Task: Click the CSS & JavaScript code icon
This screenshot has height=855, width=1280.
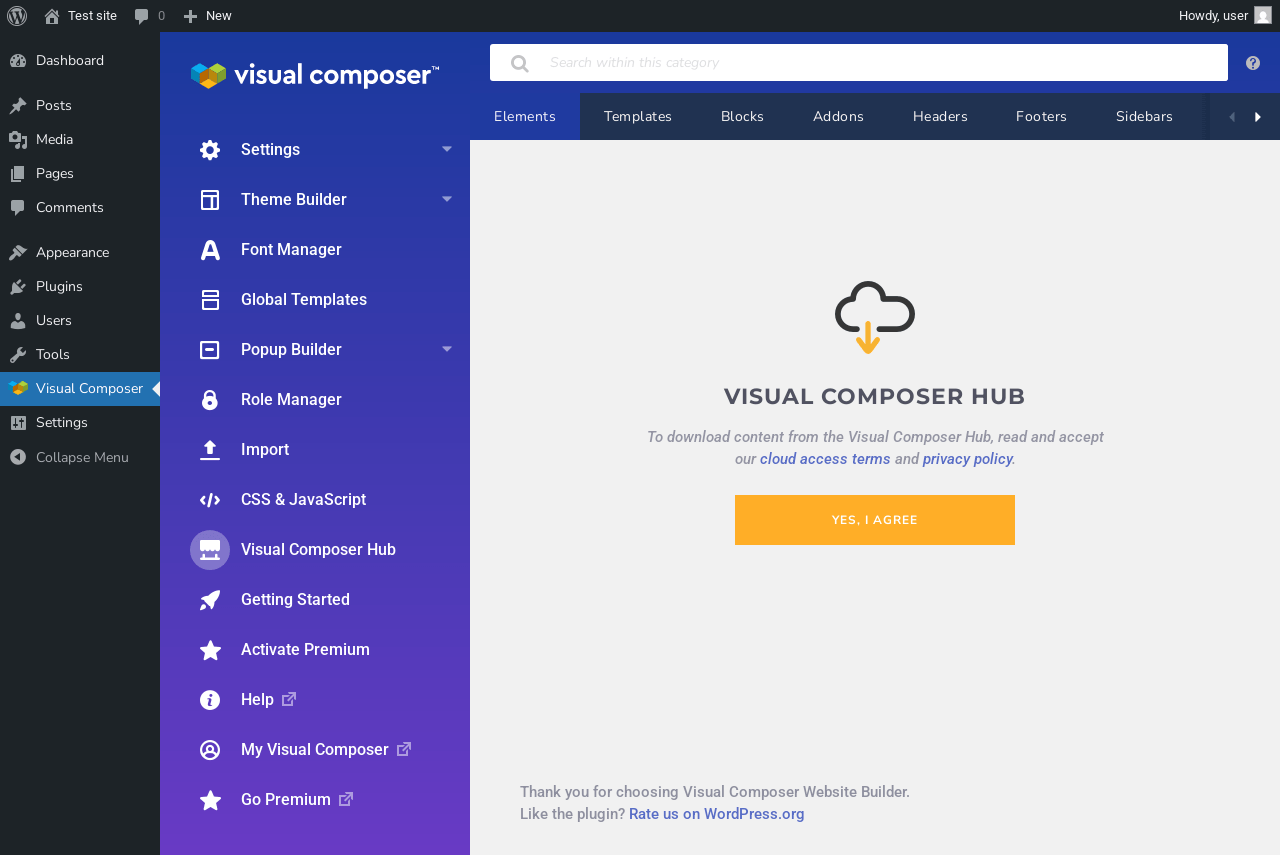Action: click(x=210, y=500)
